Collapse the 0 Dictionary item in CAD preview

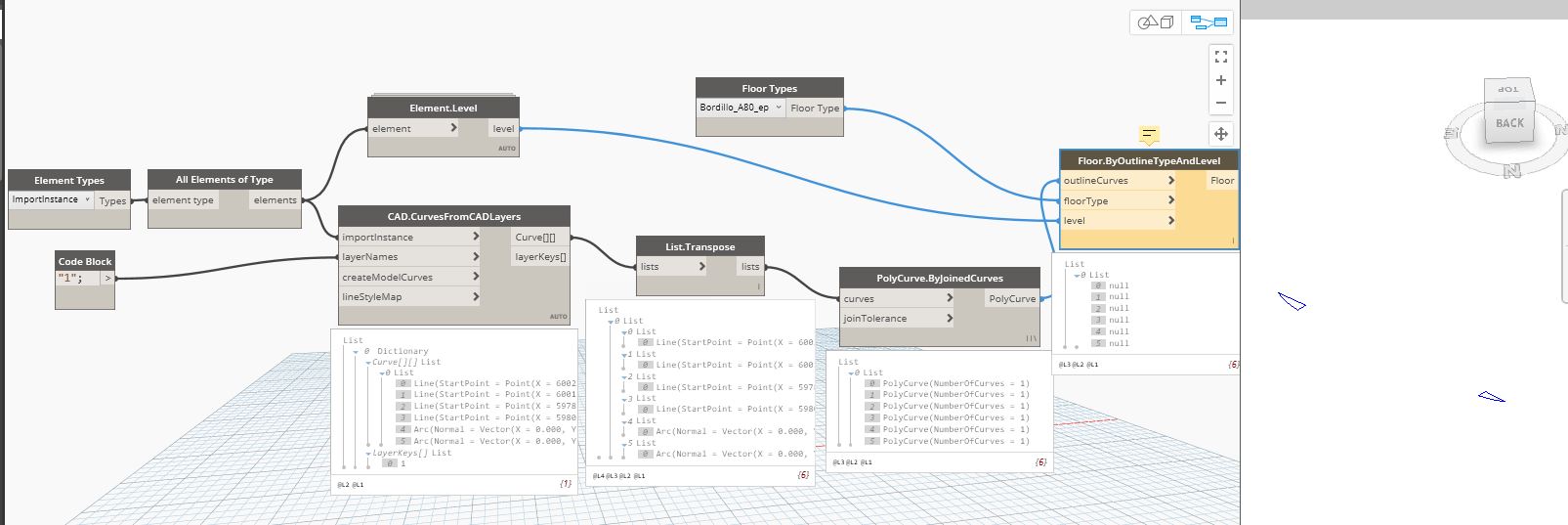pos(356,351)
